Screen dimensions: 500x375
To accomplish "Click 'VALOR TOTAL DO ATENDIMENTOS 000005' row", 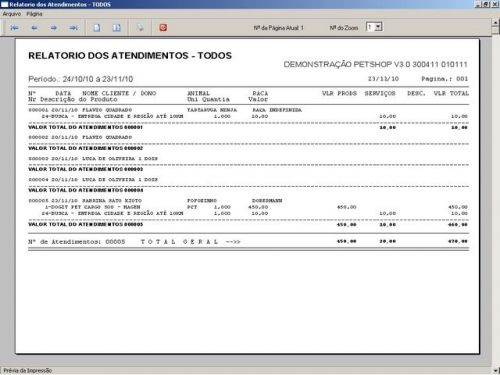I will click(x=248, y=224).
